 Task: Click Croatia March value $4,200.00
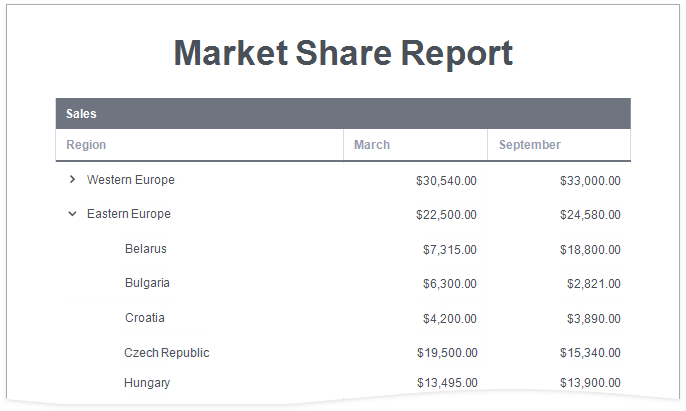pyautogui.click(x=449, y=319)
